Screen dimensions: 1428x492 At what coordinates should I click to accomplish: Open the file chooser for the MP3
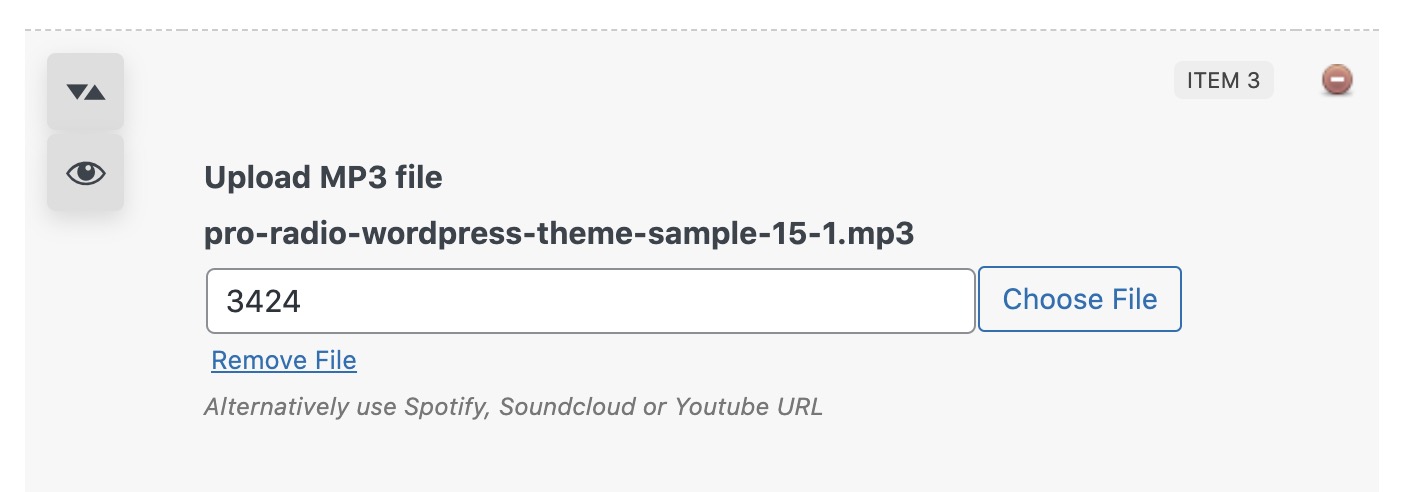(1079, 299)
